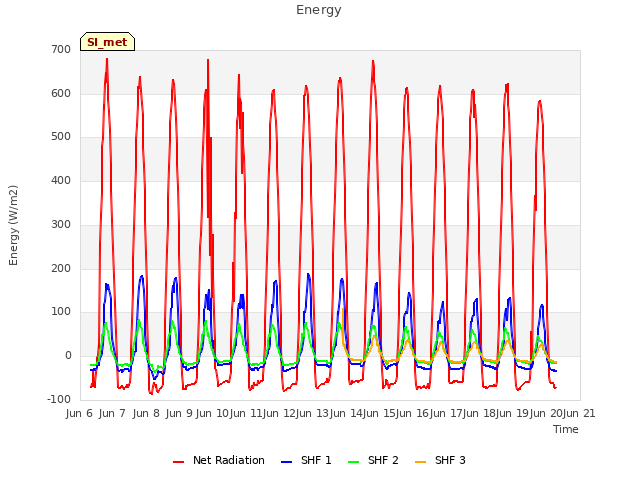Click the Jun 7 x-axis tick label
640x480 pixels.
click(112, 413)
